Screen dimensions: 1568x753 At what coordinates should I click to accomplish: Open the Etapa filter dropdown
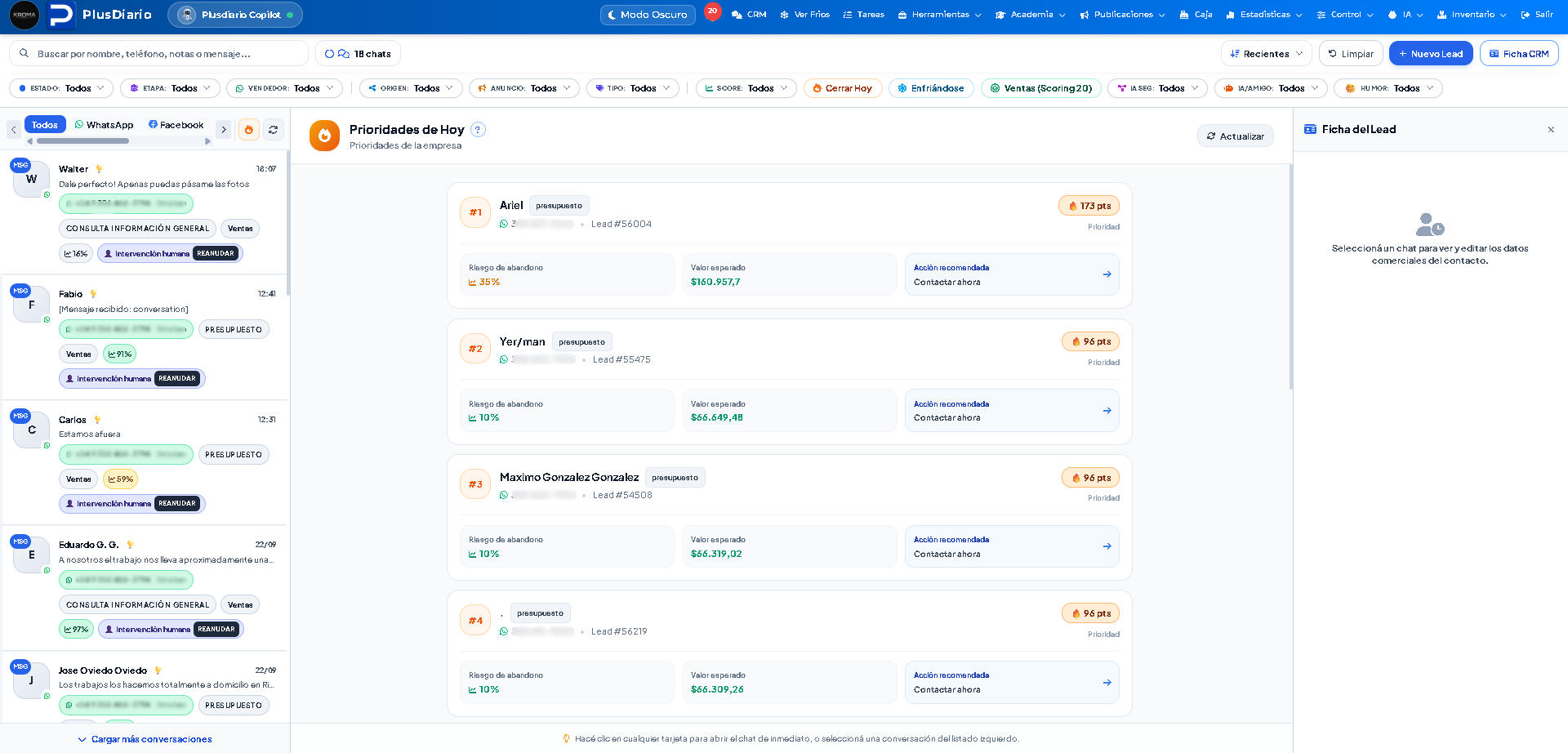coord(170,88)
